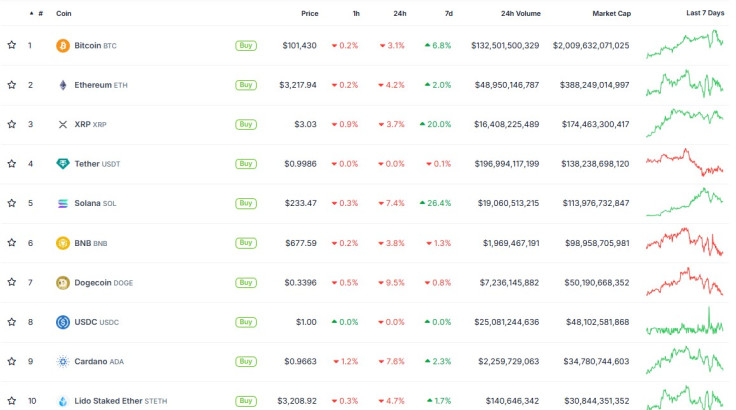Open the Tether USDT coin page
This screenshot has height=410, width=736.
click(x=97, y=164)
